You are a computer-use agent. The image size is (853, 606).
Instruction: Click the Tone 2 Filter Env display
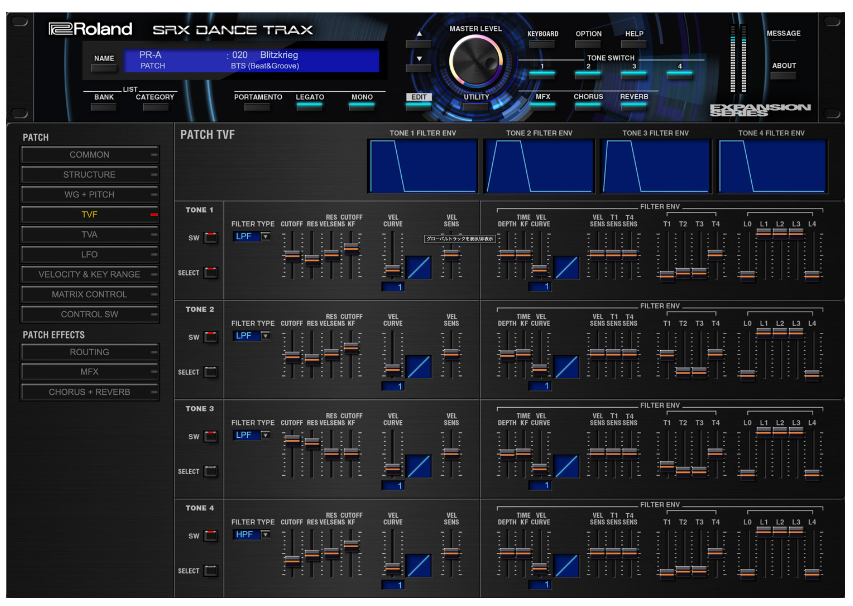point(539,166)
